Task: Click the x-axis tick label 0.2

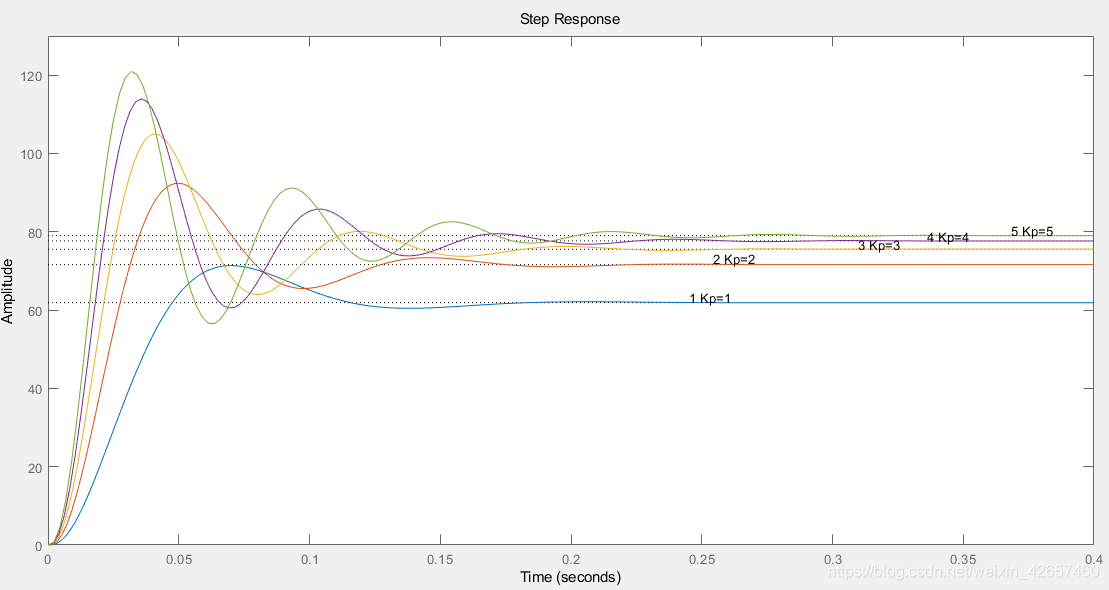Action: click(x=571, y=560)
